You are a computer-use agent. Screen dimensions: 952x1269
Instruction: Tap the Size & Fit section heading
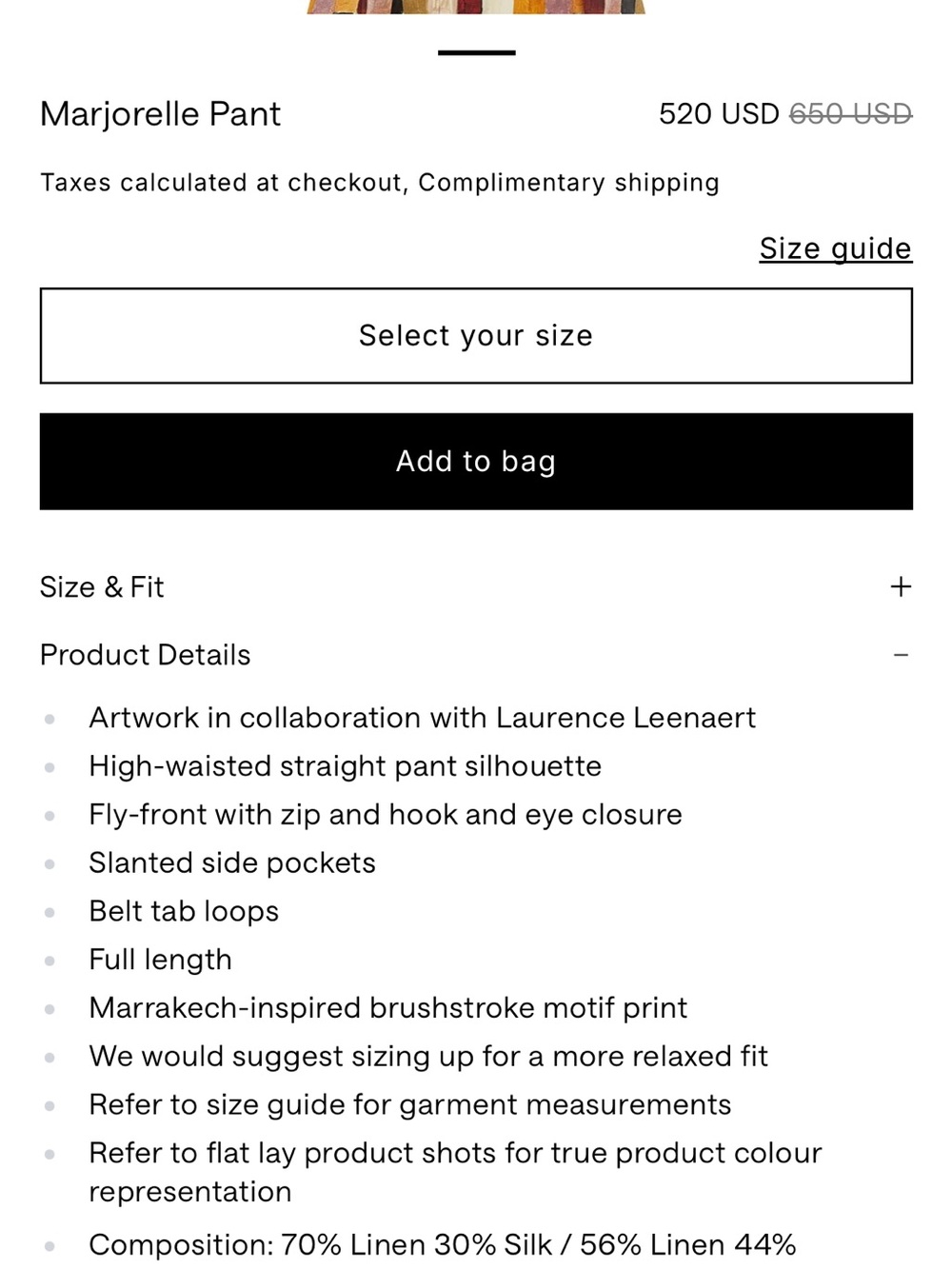tap(102, 586)
